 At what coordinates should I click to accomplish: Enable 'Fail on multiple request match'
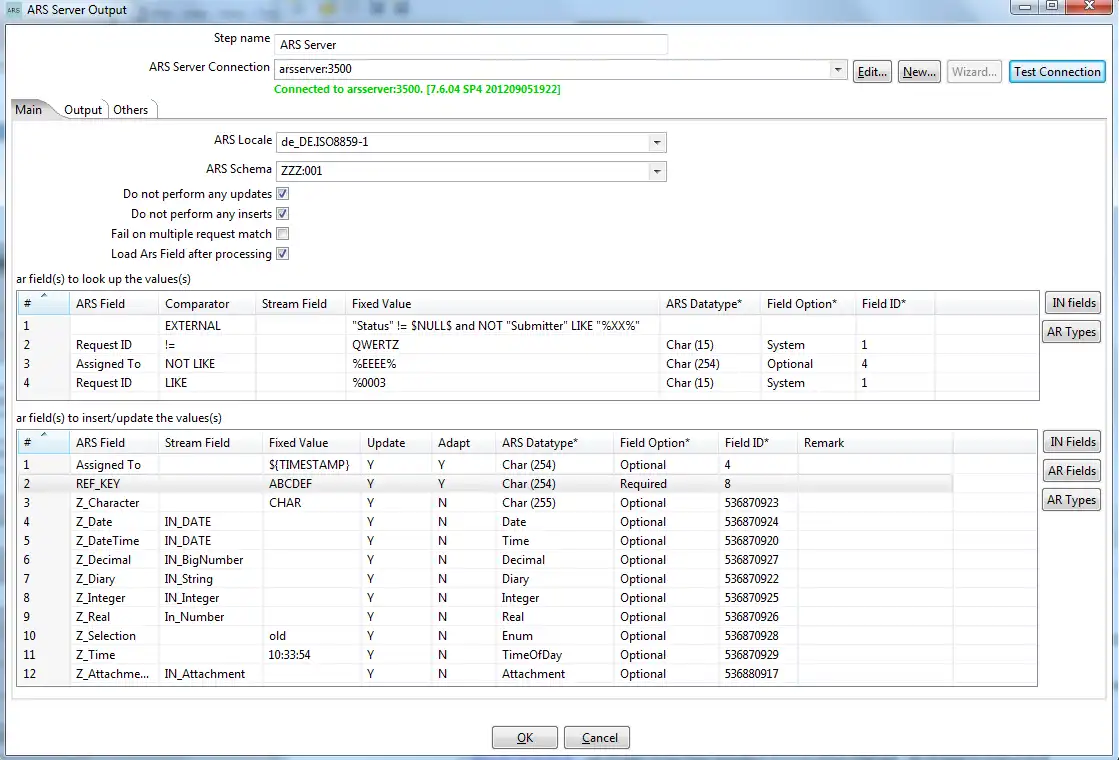click(x=283, y=234)
